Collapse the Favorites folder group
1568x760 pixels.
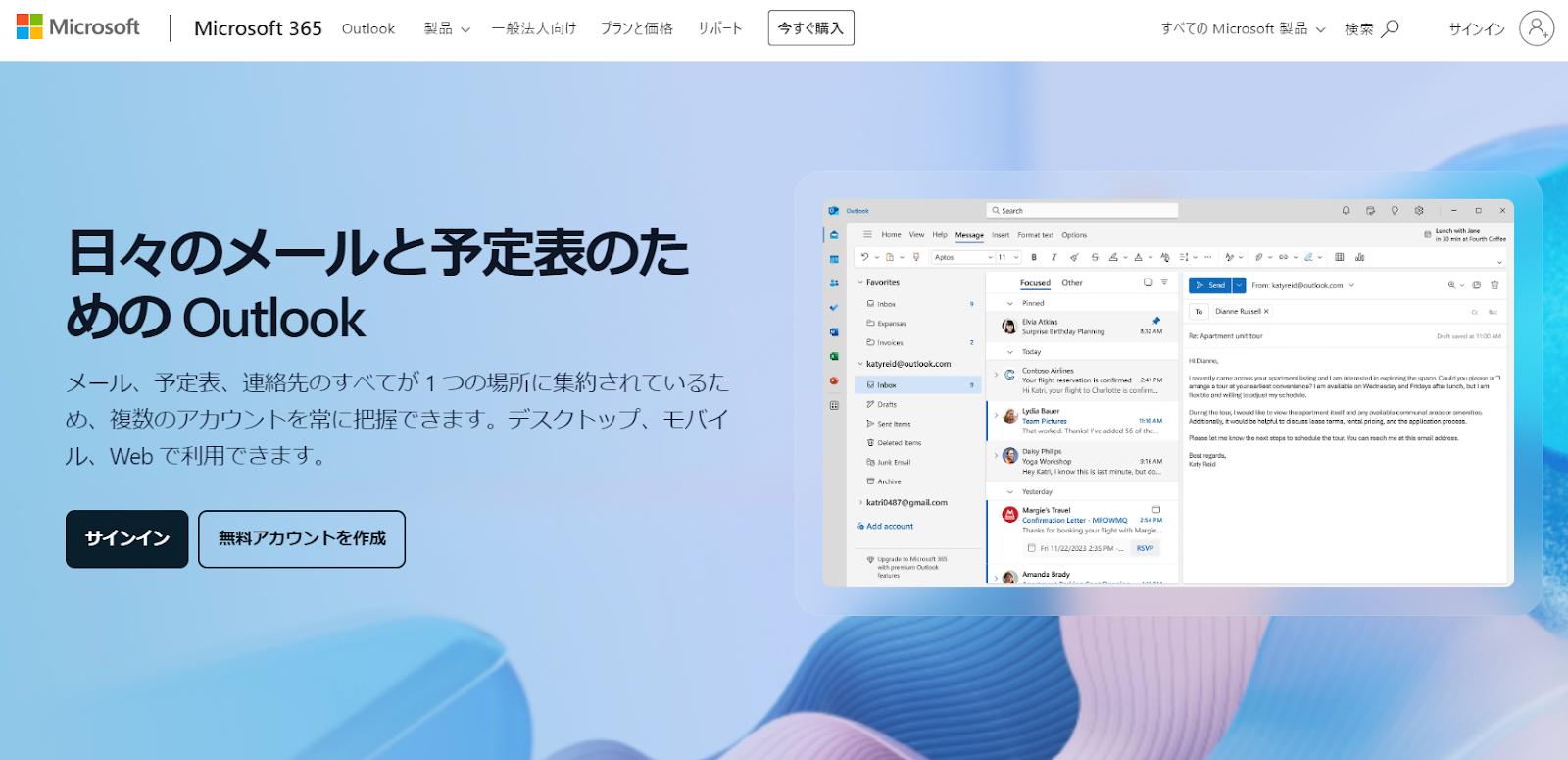(x=860, y=282)
